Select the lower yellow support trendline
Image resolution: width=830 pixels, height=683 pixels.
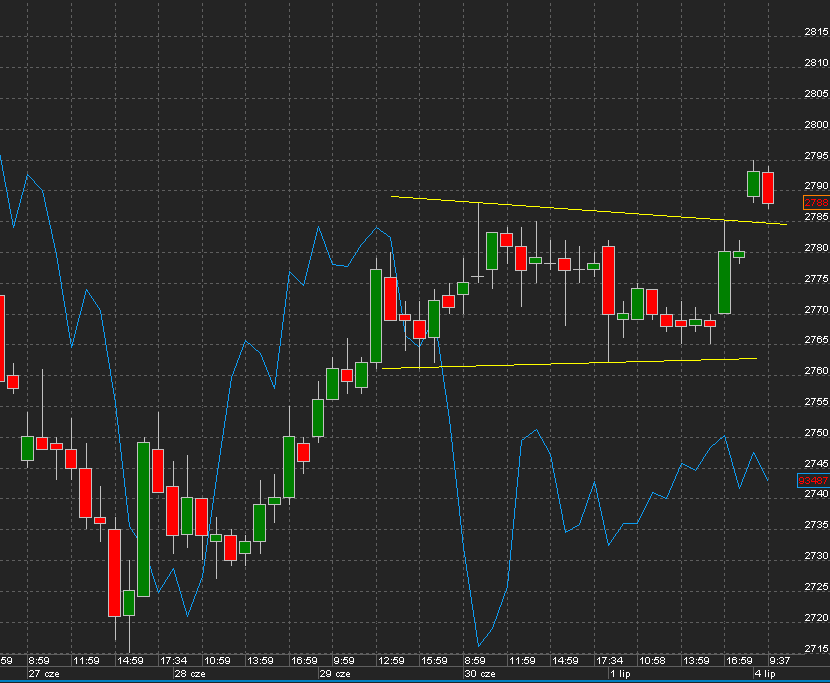coord(569,363)
